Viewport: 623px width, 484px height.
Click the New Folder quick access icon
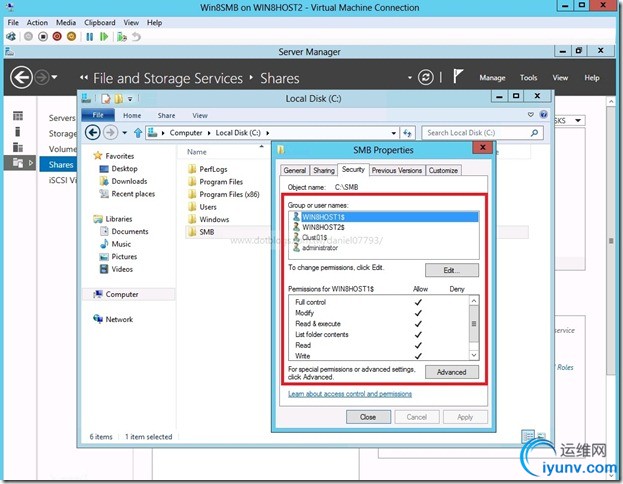tap(118, 99)
